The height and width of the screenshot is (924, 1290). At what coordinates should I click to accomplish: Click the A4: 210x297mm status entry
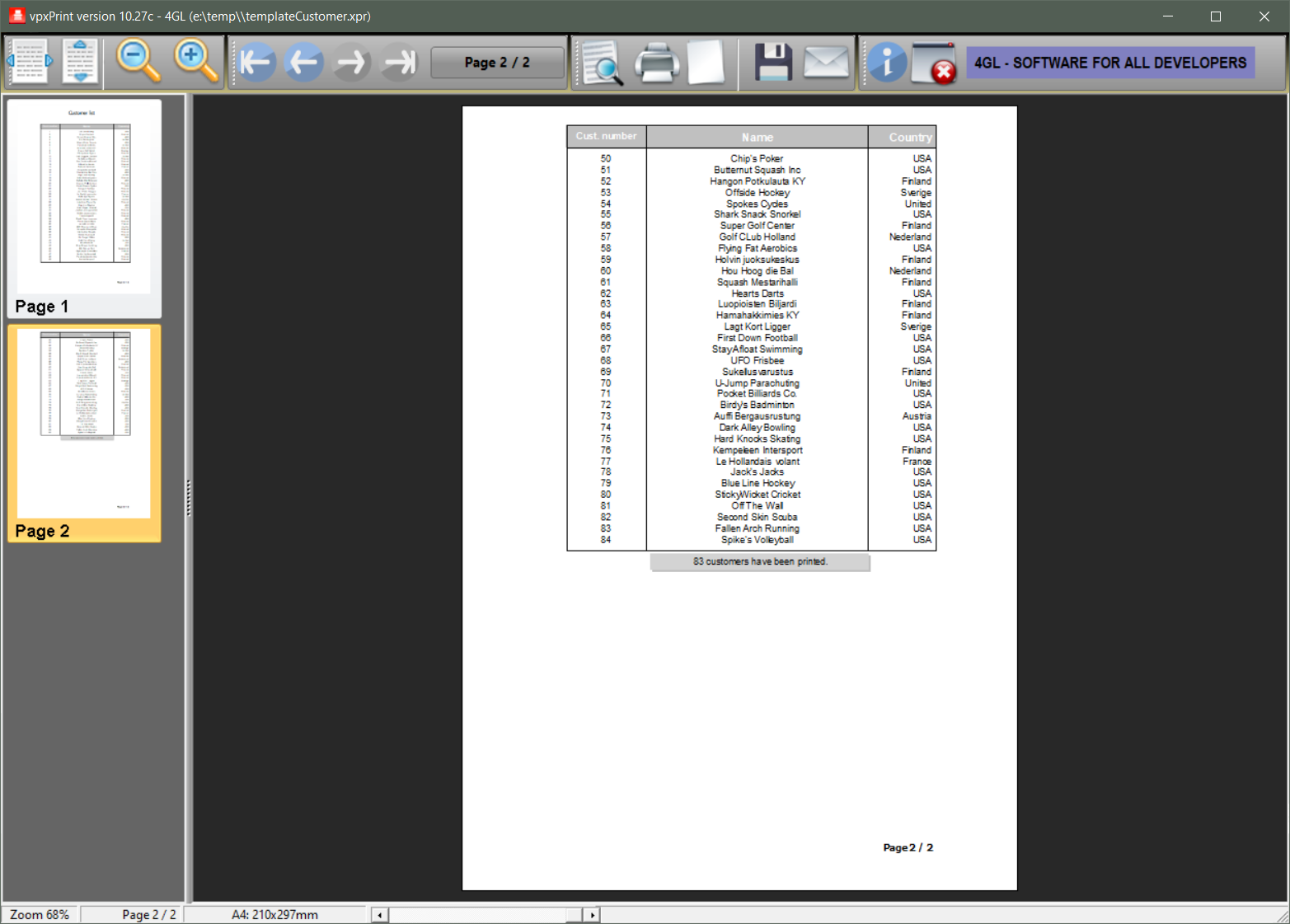click(x=274, y=915)
